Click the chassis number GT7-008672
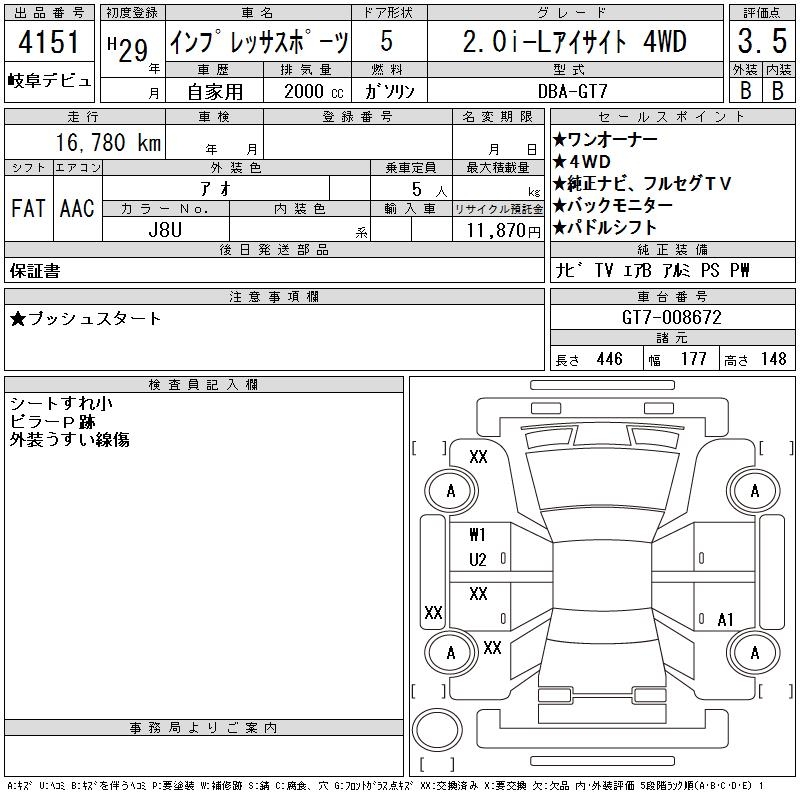This screenshot has height=800, width=800. pyautogui.click(x=671, y=318)
